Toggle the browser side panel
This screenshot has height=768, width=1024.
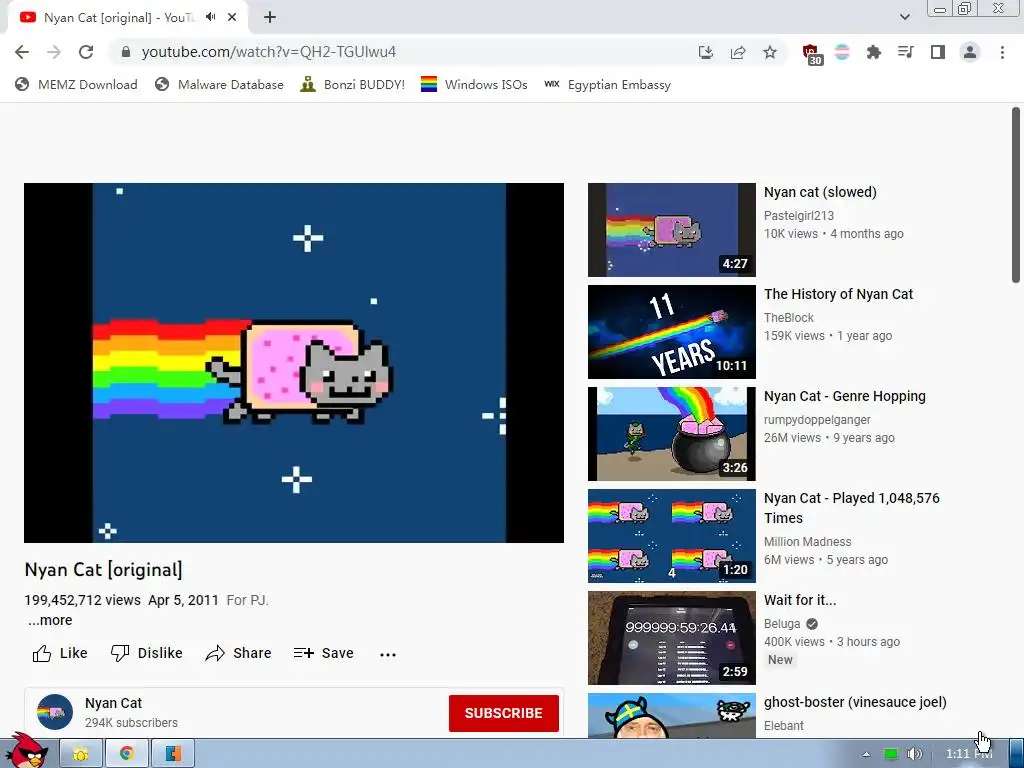click(937, 52)
